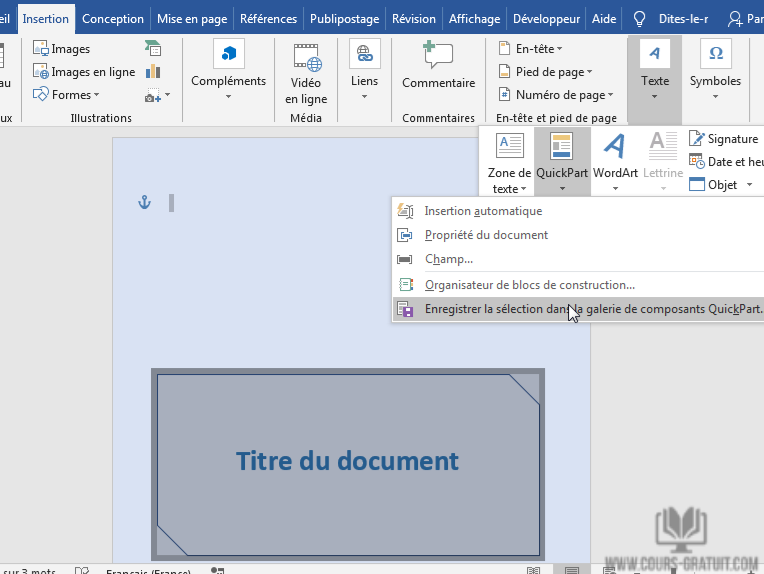Expand the Zone de texte arrow
The height and width of the screenshot is (574, 764).
tap(524, 189)
